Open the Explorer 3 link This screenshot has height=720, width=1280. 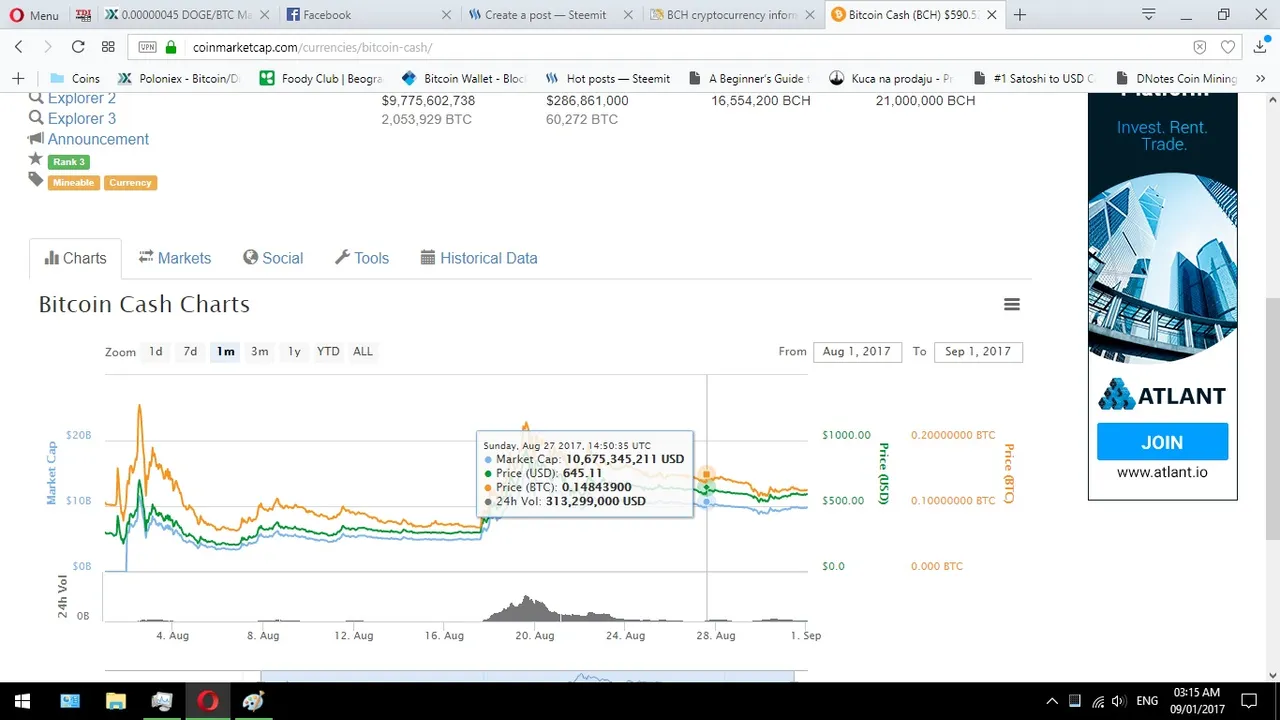tap(81, 118)
